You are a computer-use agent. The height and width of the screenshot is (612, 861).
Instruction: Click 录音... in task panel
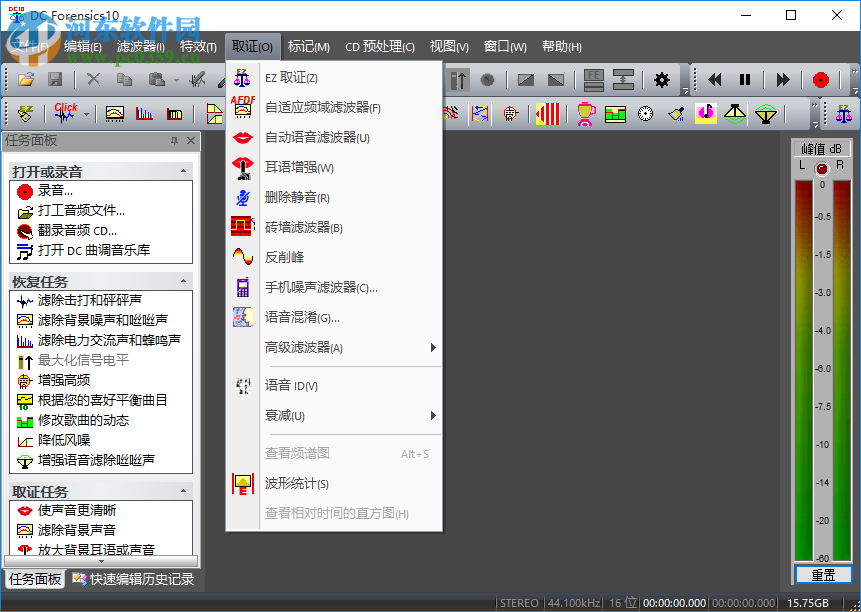point(45,191)
